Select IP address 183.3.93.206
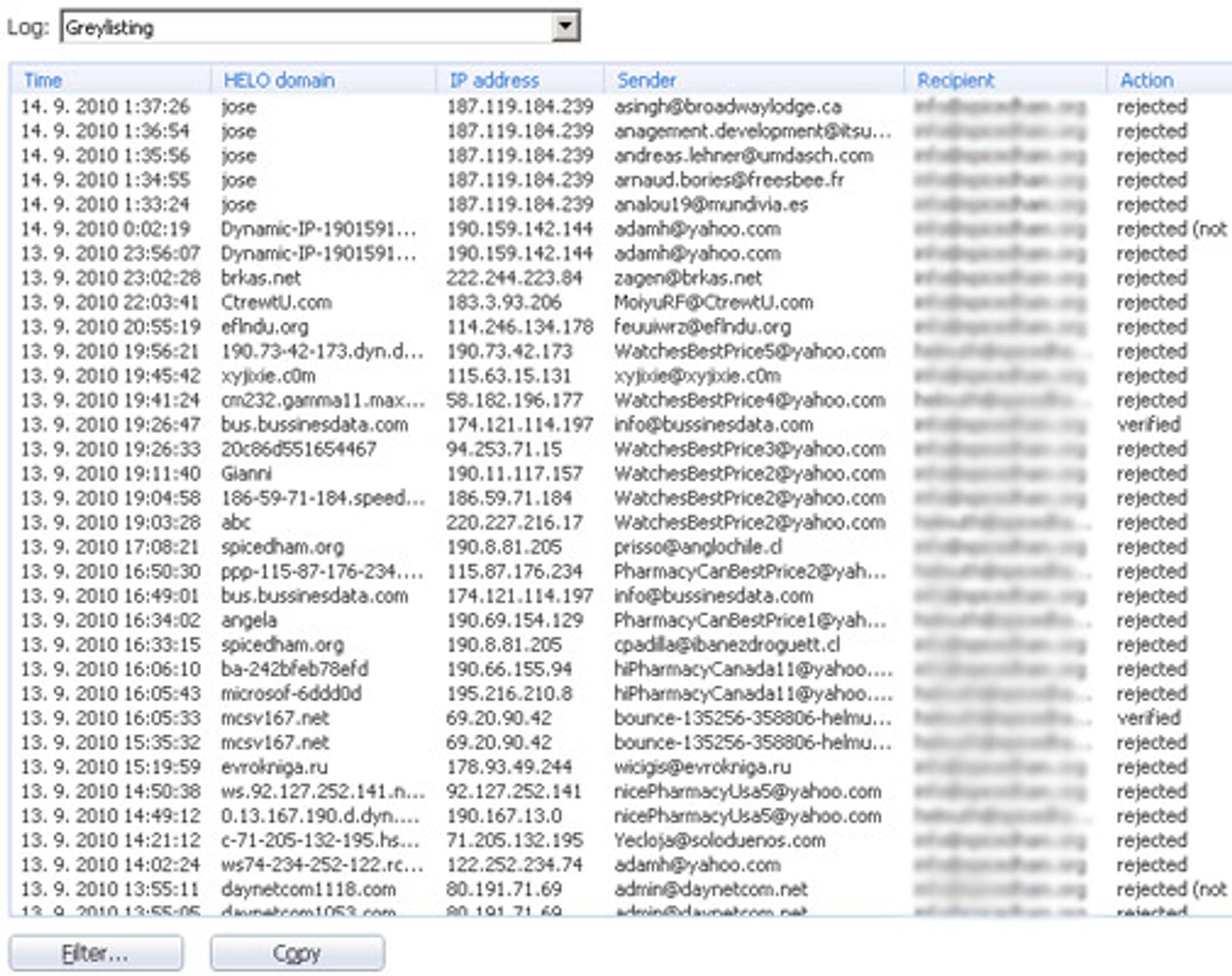This screenshot has width=1232, height=976. [504, 303]
